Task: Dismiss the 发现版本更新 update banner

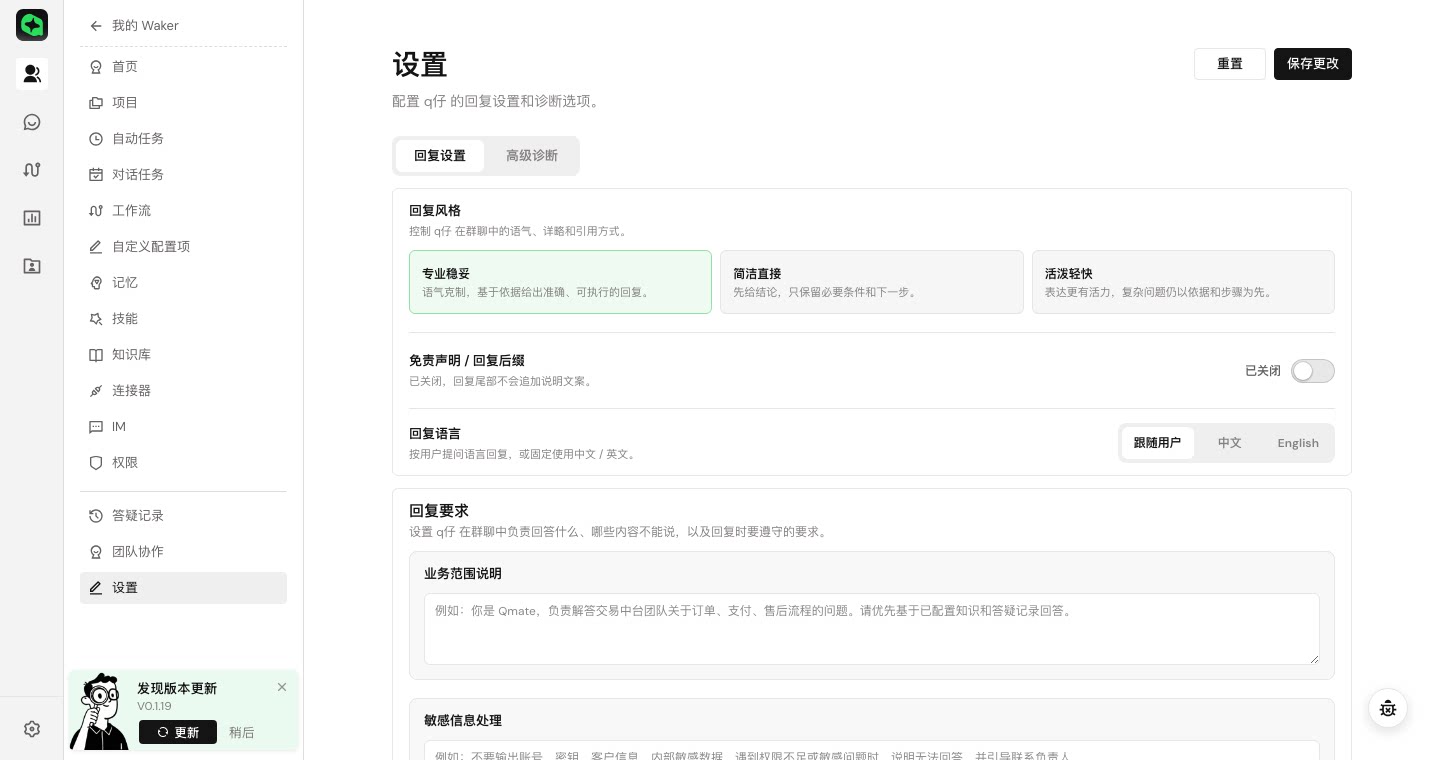Action: (x=282, y=687)
